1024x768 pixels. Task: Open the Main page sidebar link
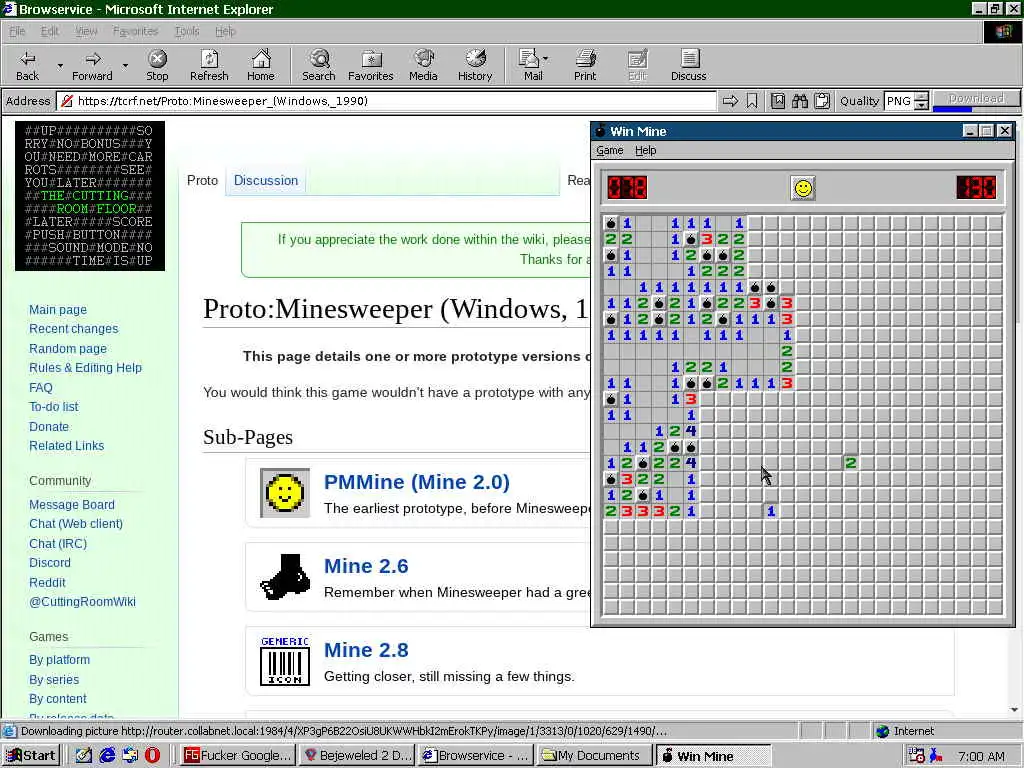tap(57, 310)
